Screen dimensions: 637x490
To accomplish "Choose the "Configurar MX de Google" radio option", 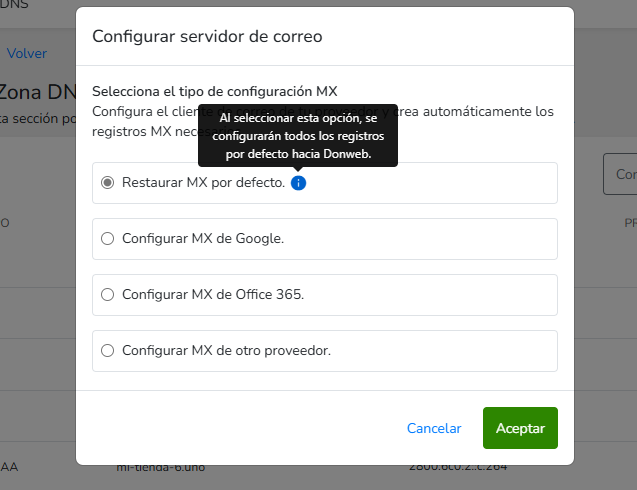I will [x=108, y=239].
